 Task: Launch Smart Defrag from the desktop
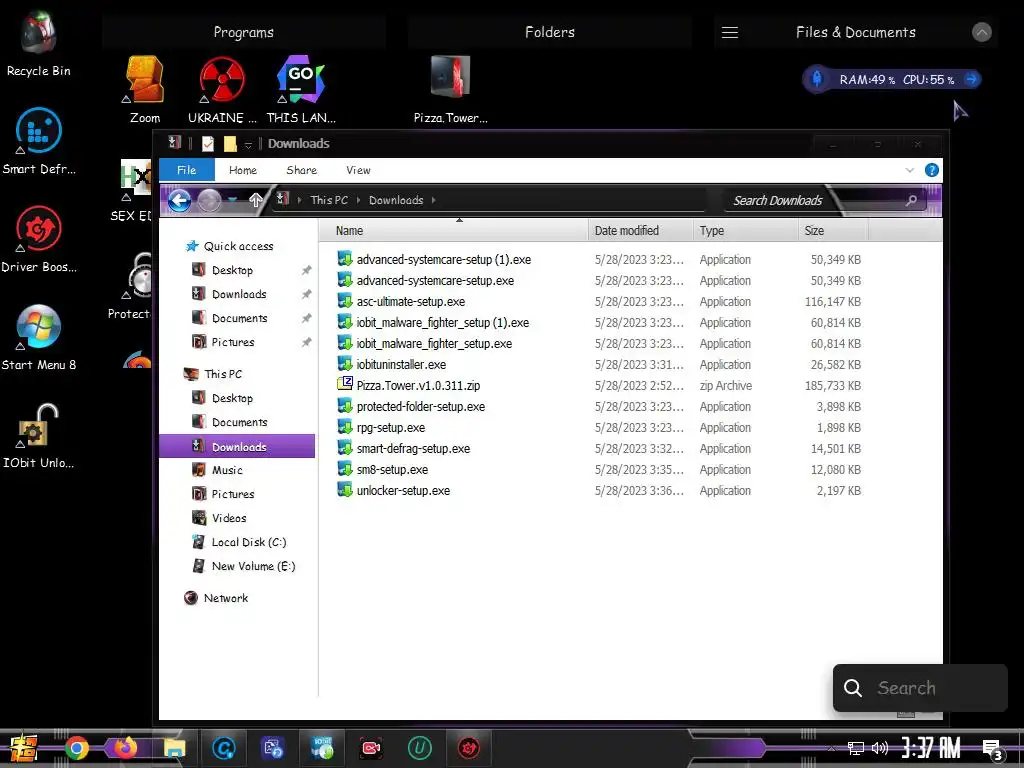pyautogui.click(x=39, y=142)
